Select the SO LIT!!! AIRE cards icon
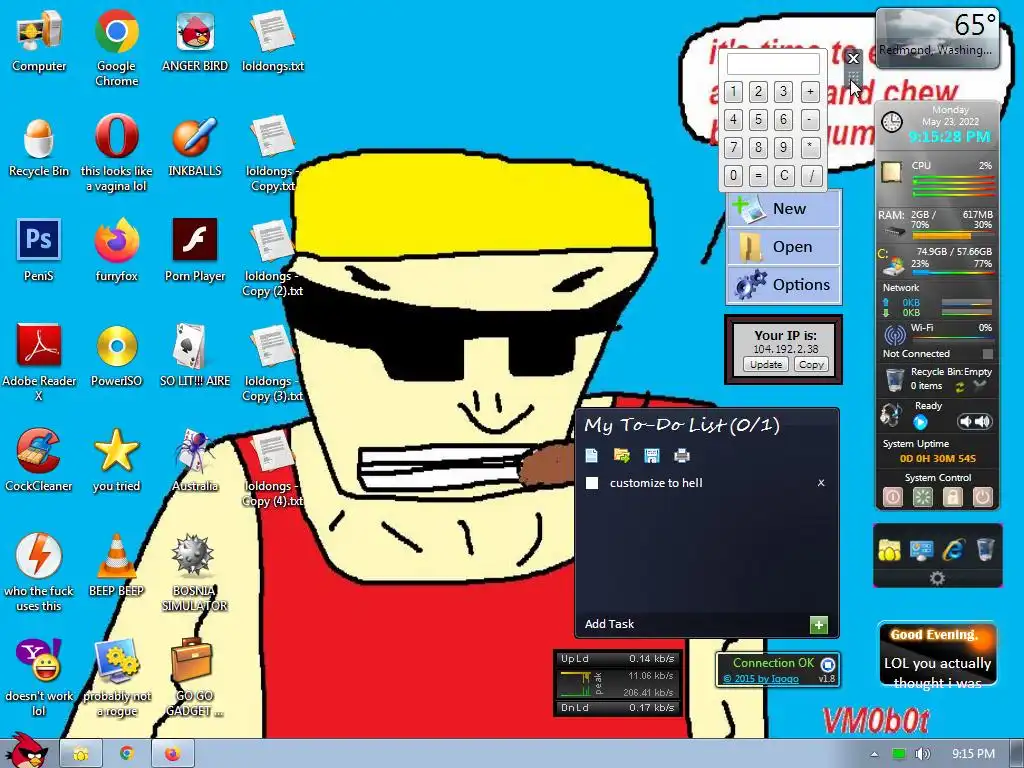This screenshot has width=1024, height=768. tap(195, 356)
